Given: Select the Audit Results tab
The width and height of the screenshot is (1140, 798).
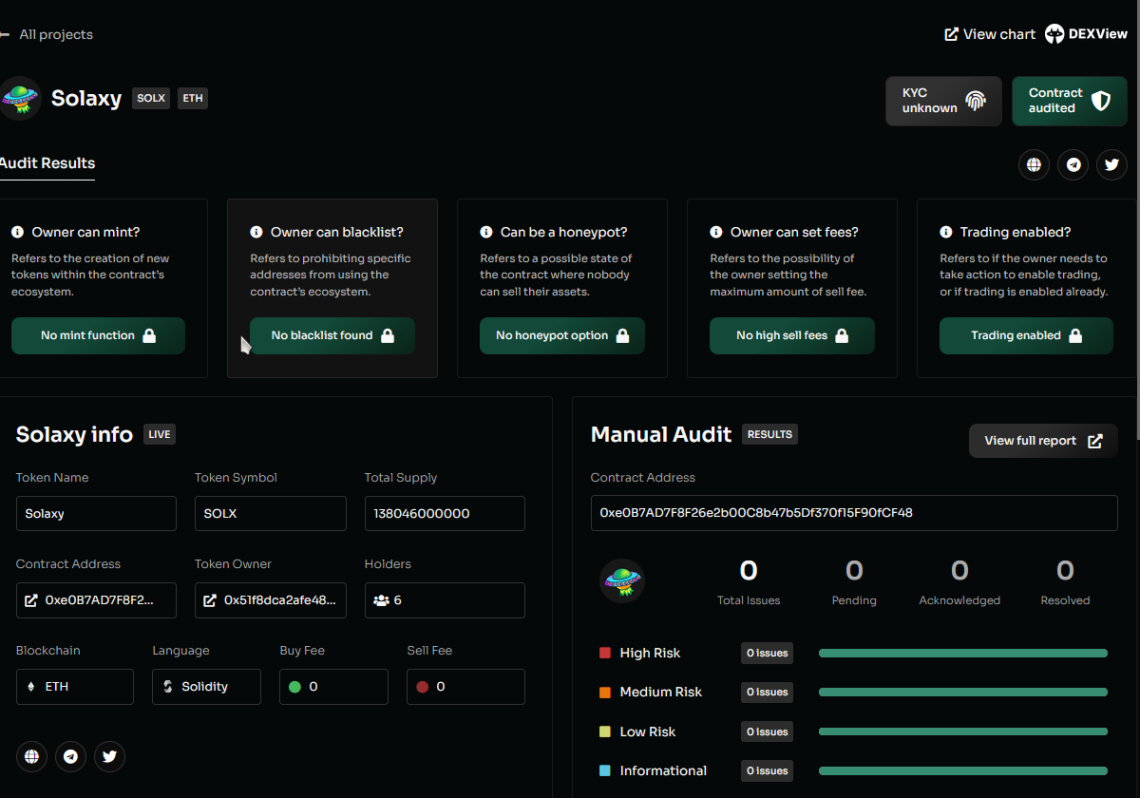Looking at the screenshot, I should click(47, 164).
